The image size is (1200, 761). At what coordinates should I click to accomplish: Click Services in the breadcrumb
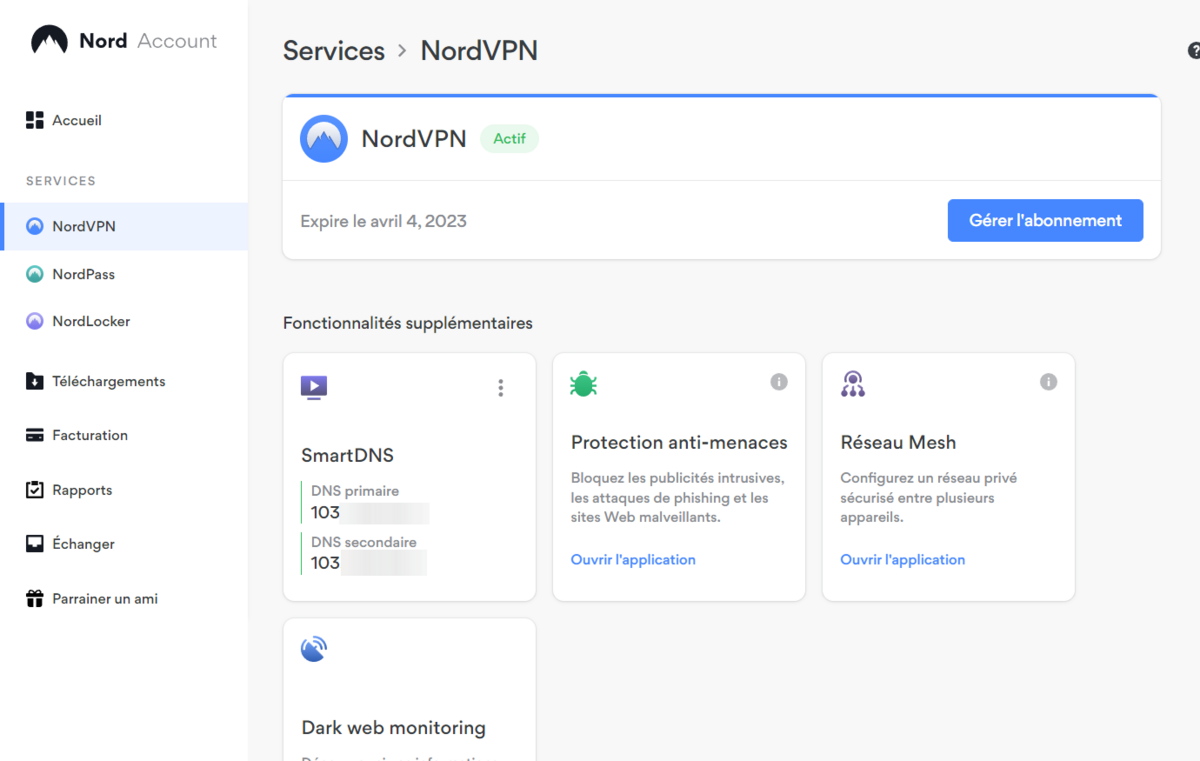[x=334, y=51]
